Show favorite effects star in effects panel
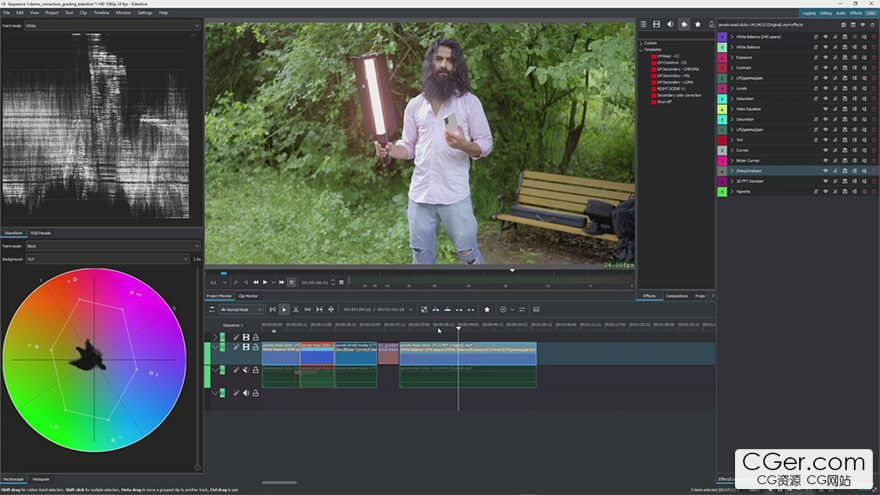 (x=698, y=24)
